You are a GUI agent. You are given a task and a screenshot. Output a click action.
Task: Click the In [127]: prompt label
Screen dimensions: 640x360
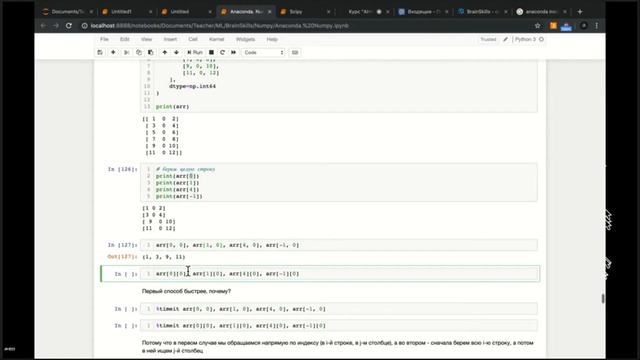[122, 245]
